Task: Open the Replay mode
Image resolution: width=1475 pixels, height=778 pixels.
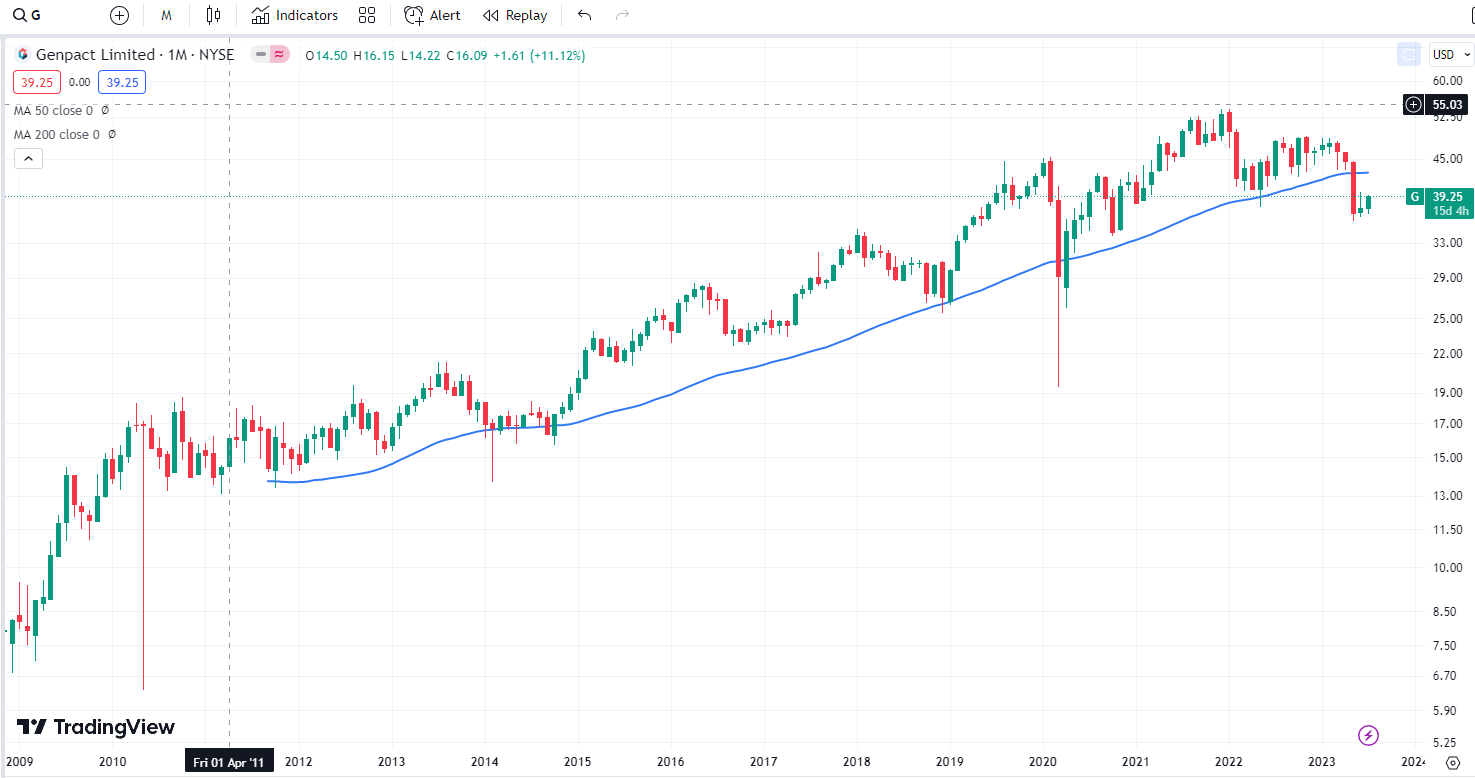Action: coord(515,15)
